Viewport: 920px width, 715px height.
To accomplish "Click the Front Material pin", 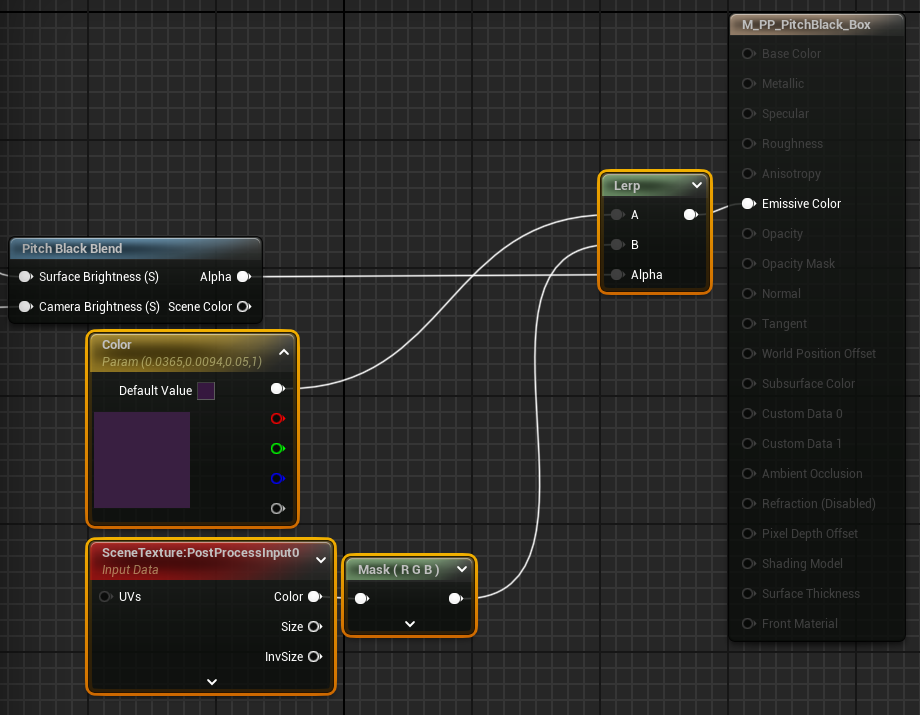I will (748, 623).
